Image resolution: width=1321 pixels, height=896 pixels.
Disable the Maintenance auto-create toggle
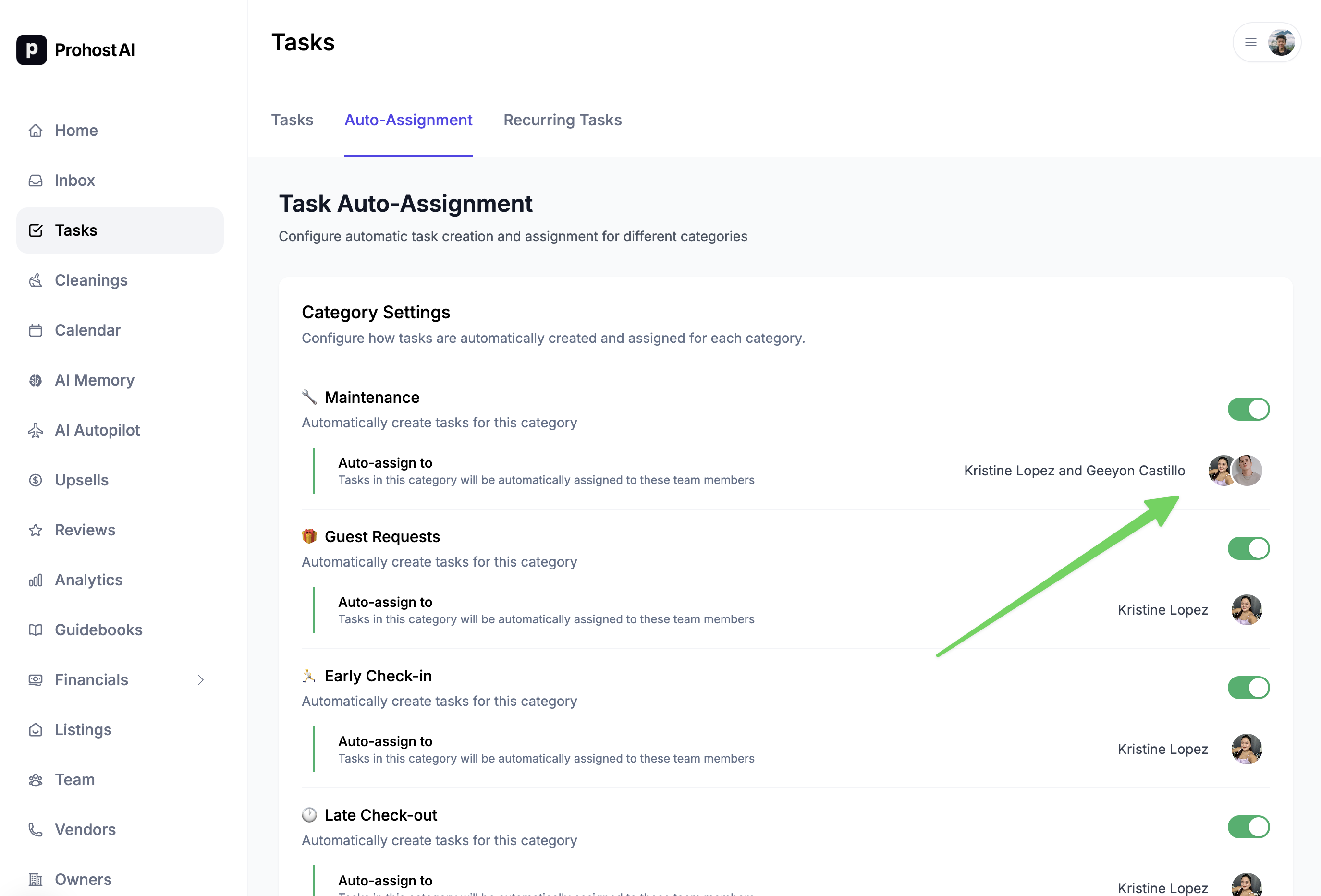[x=1248, y=409]
